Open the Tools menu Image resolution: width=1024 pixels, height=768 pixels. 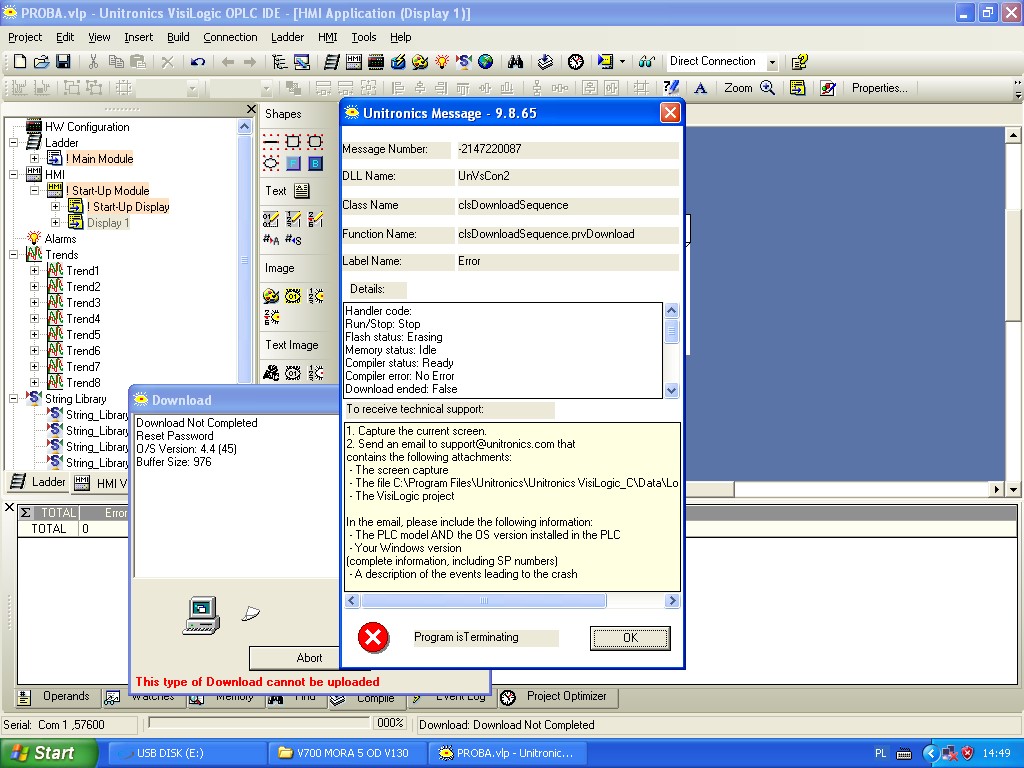[x=364, y=37]
